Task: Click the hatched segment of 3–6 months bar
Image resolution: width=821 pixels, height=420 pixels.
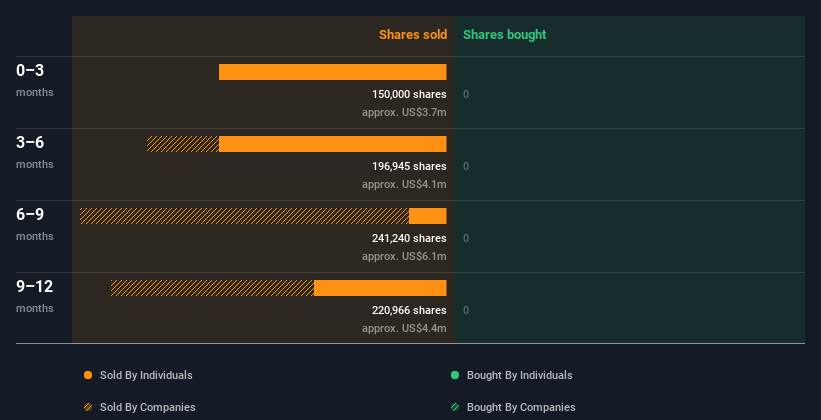Action: [183, 144]
